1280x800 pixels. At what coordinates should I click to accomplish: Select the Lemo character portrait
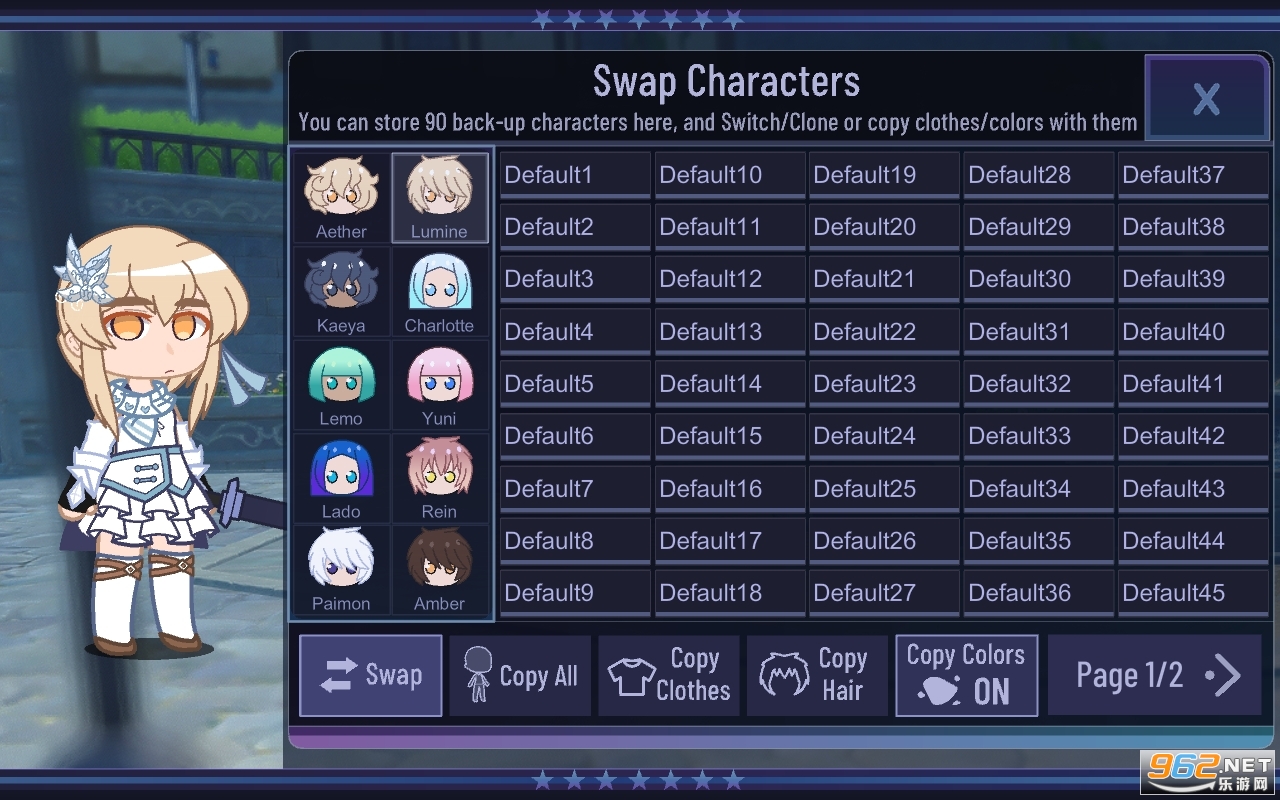pos(341,385)
